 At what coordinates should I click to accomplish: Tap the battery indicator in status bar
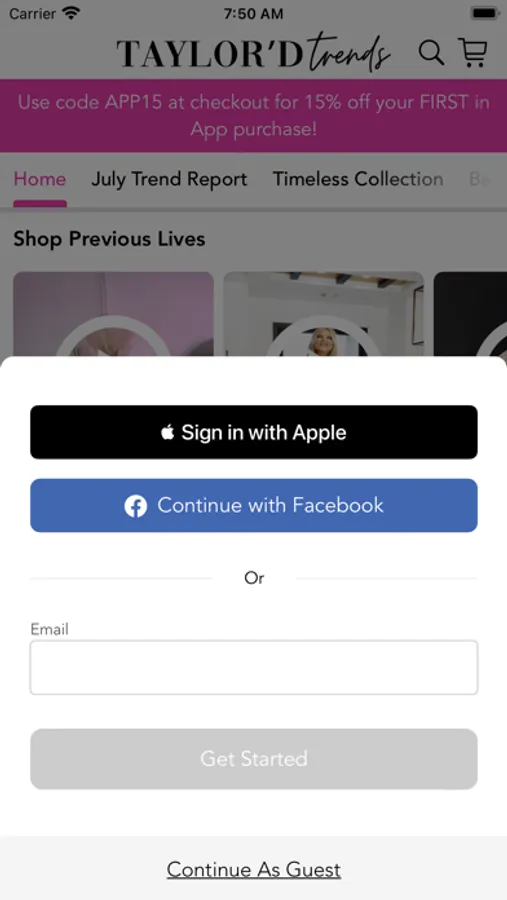[x=485, y=13]
